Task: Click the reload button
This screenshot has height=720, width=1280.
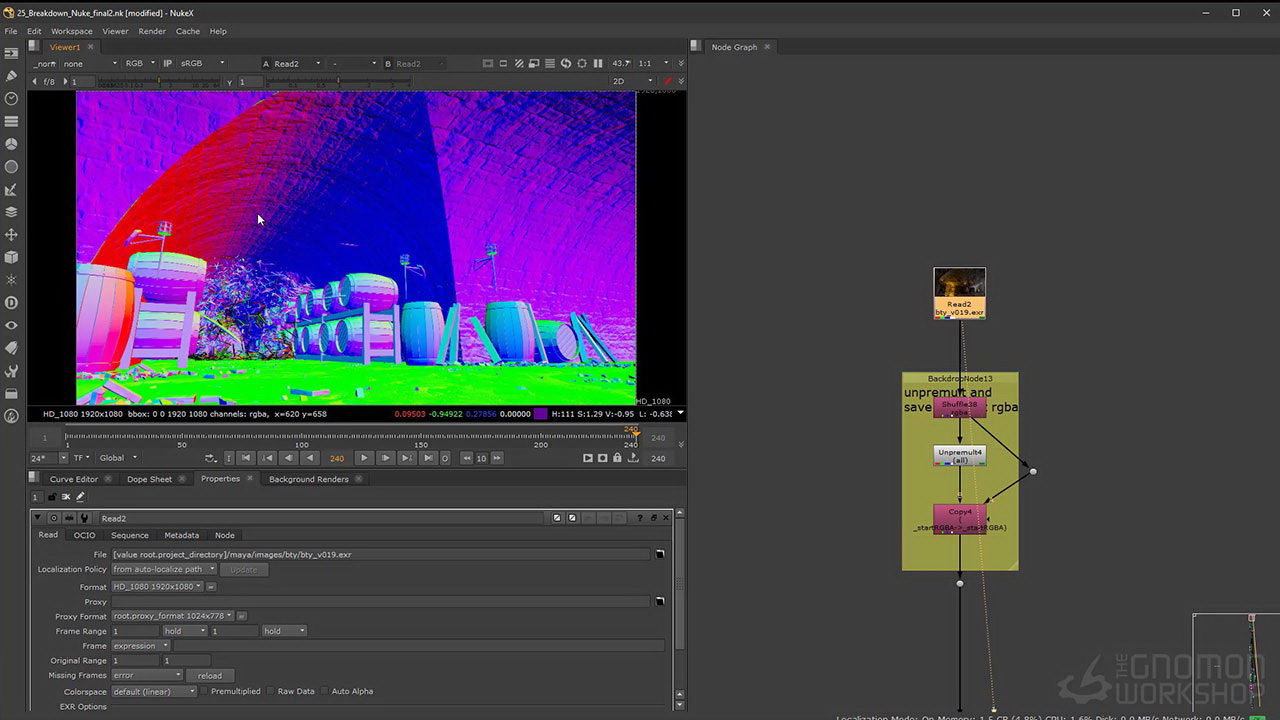Action: [x=209, y=675]
